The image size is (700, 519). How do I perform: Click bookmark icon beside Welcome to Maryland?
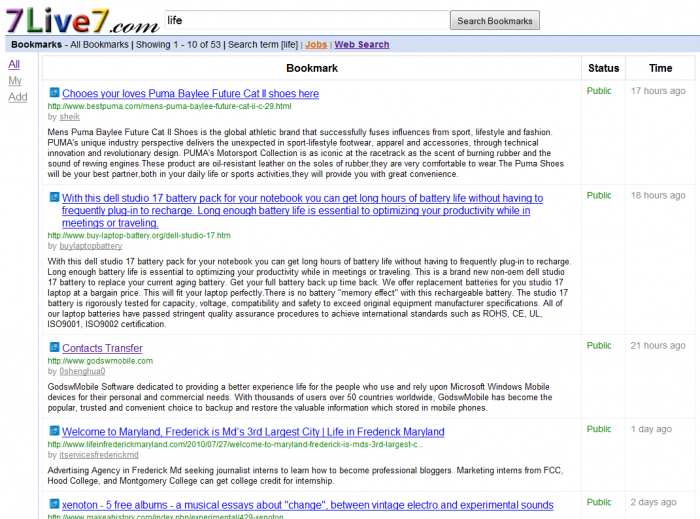[x=54, y=431]
